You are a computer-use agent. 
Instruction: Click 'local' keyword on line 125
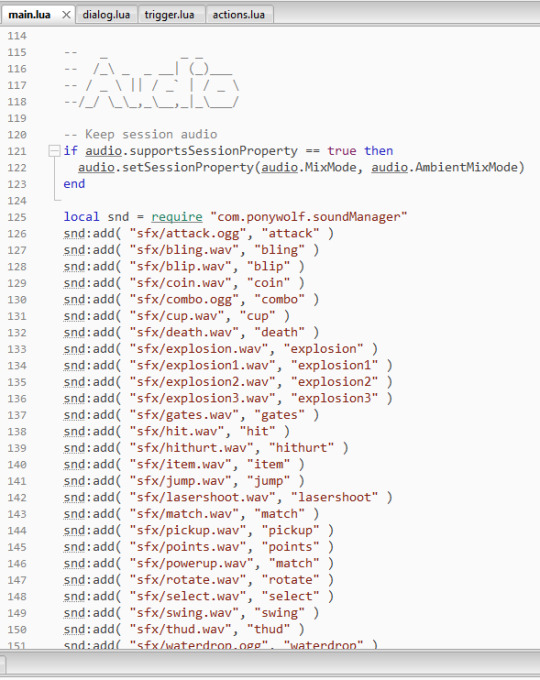click(x=82, y=217)
